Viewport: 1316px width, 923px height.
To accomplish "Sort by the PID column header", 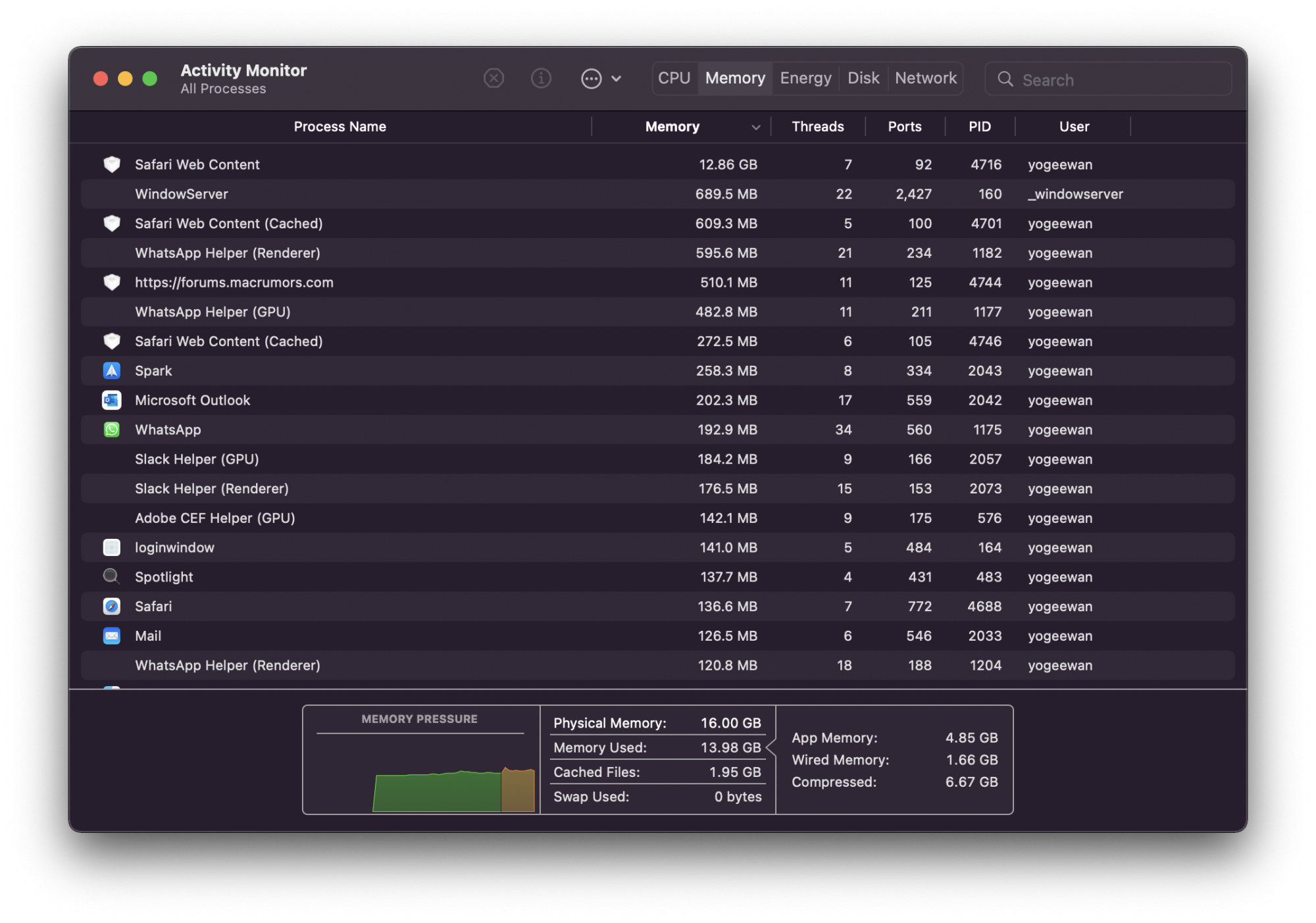I will pos(979,126).
